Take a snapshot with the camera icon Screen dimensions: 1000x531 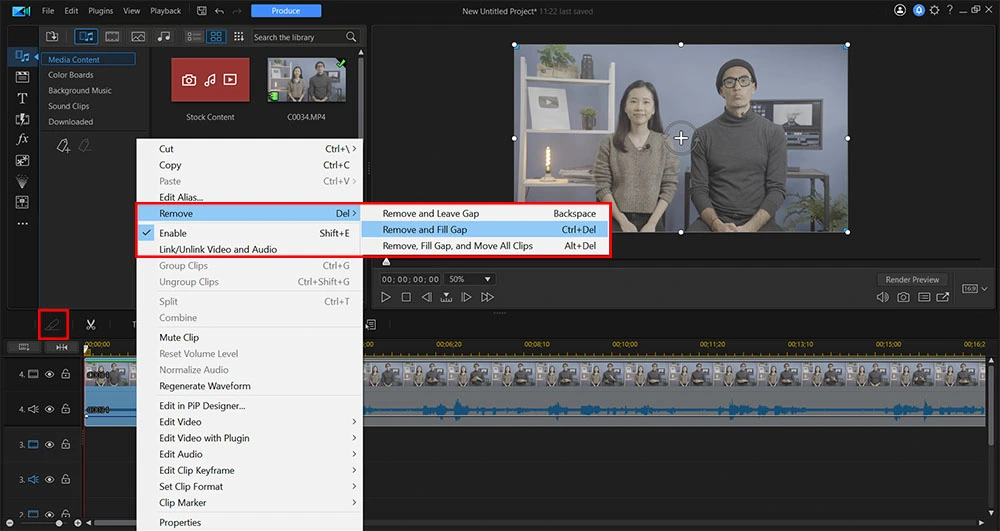pyautogui.click(x=904, y=297)
